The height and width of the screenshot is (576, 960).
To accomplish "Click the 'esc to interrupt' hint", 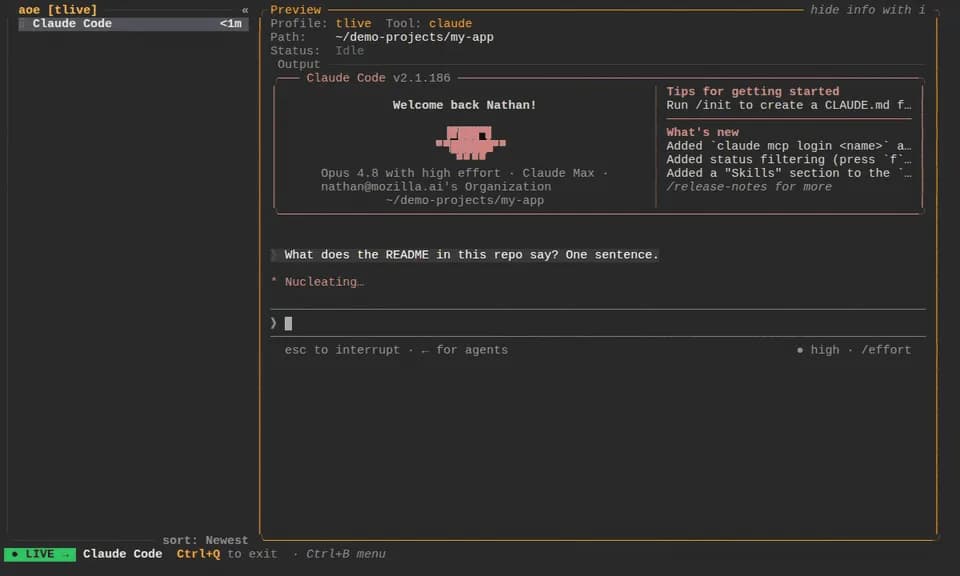I will pos(342,350).
